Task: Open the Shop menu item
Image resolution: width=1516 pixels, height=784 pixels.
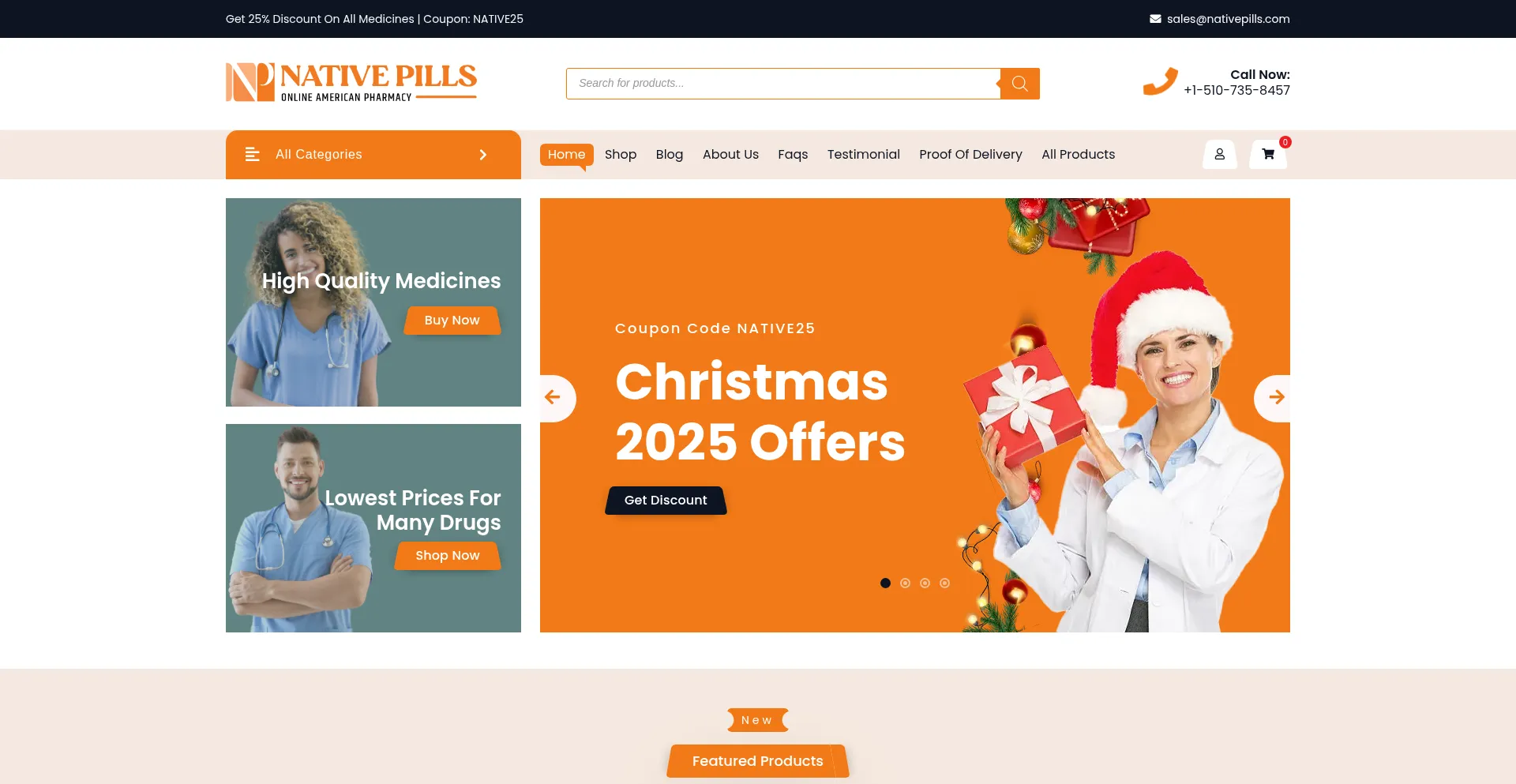Action: click(621, 155)
